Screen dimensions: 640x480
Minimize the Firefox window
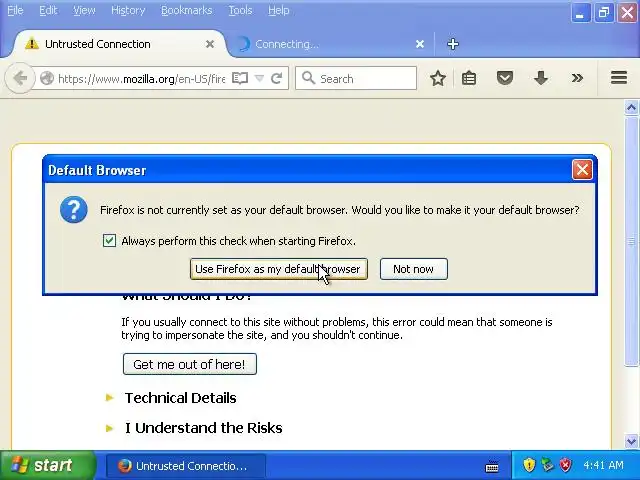[580, 13]
